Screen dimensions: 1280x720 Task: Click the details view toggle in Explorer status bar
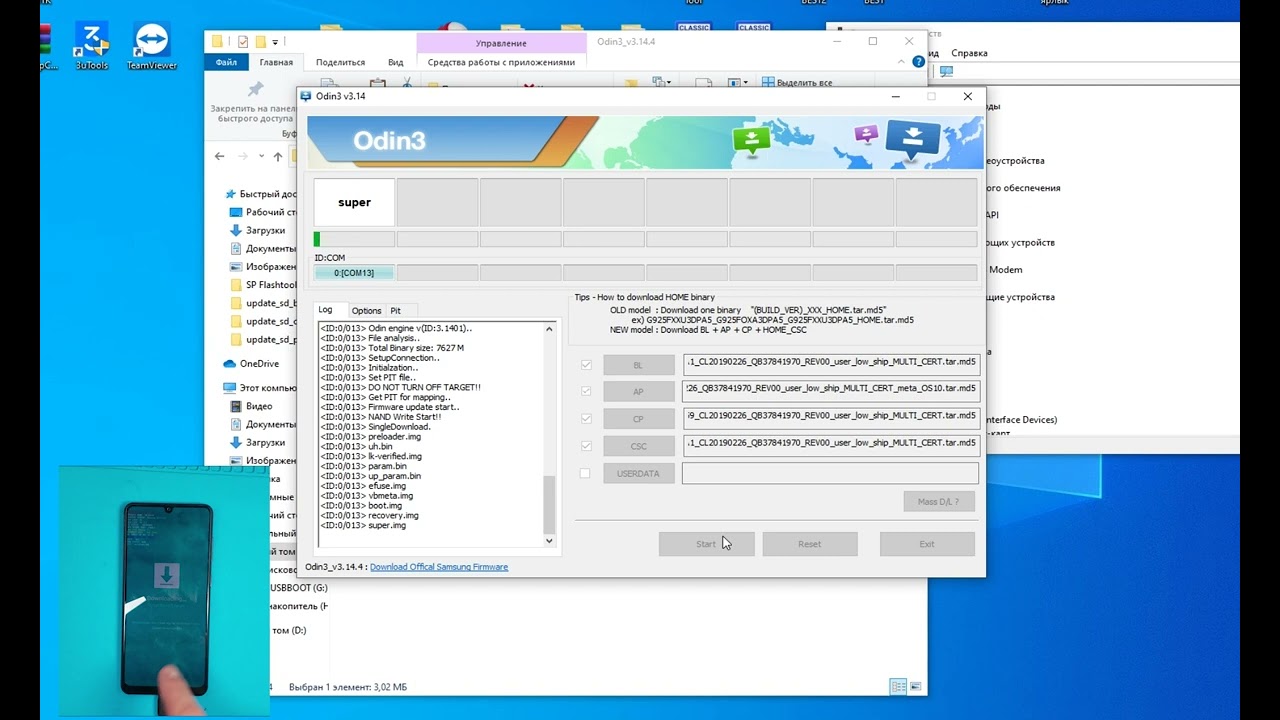click(898, 687)
